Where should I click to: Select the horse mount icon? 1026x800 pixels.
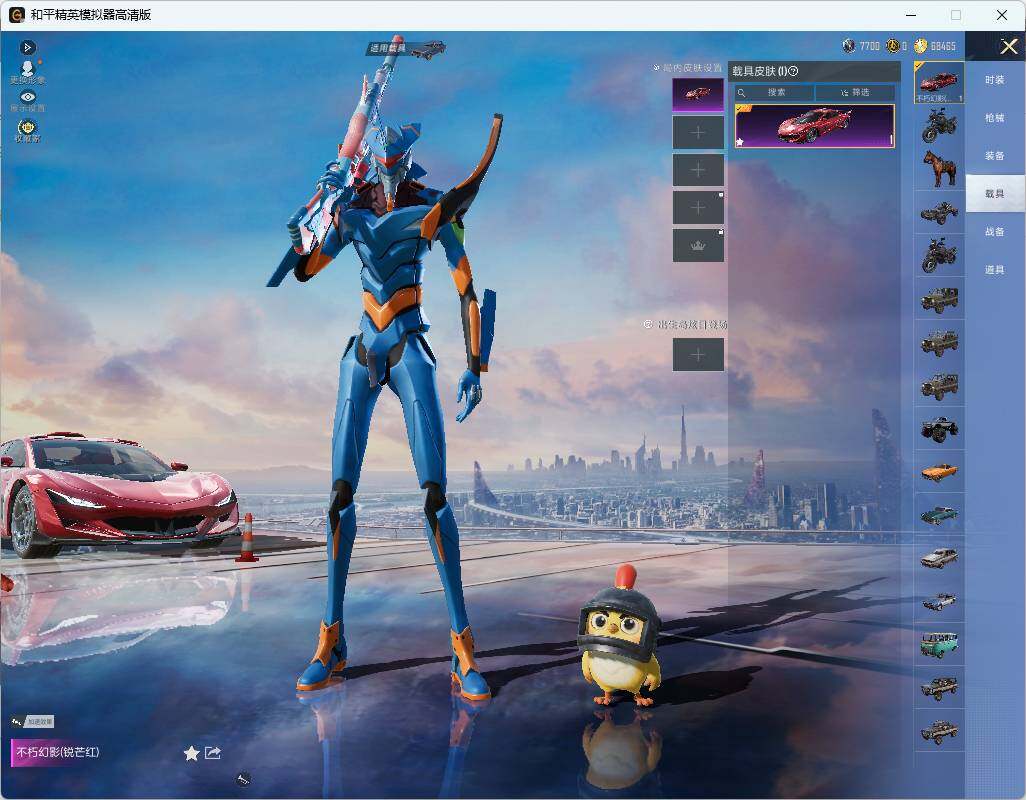click(x=939, y=168)
